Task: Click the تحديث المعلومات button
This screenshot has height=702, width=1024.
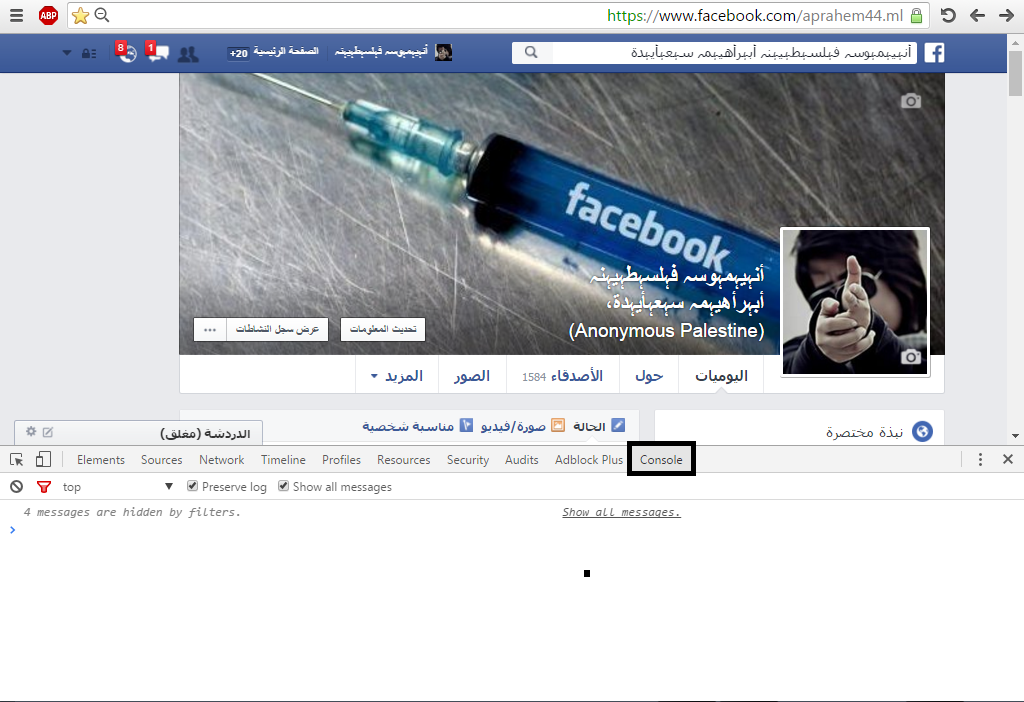Action: [383, 329]
